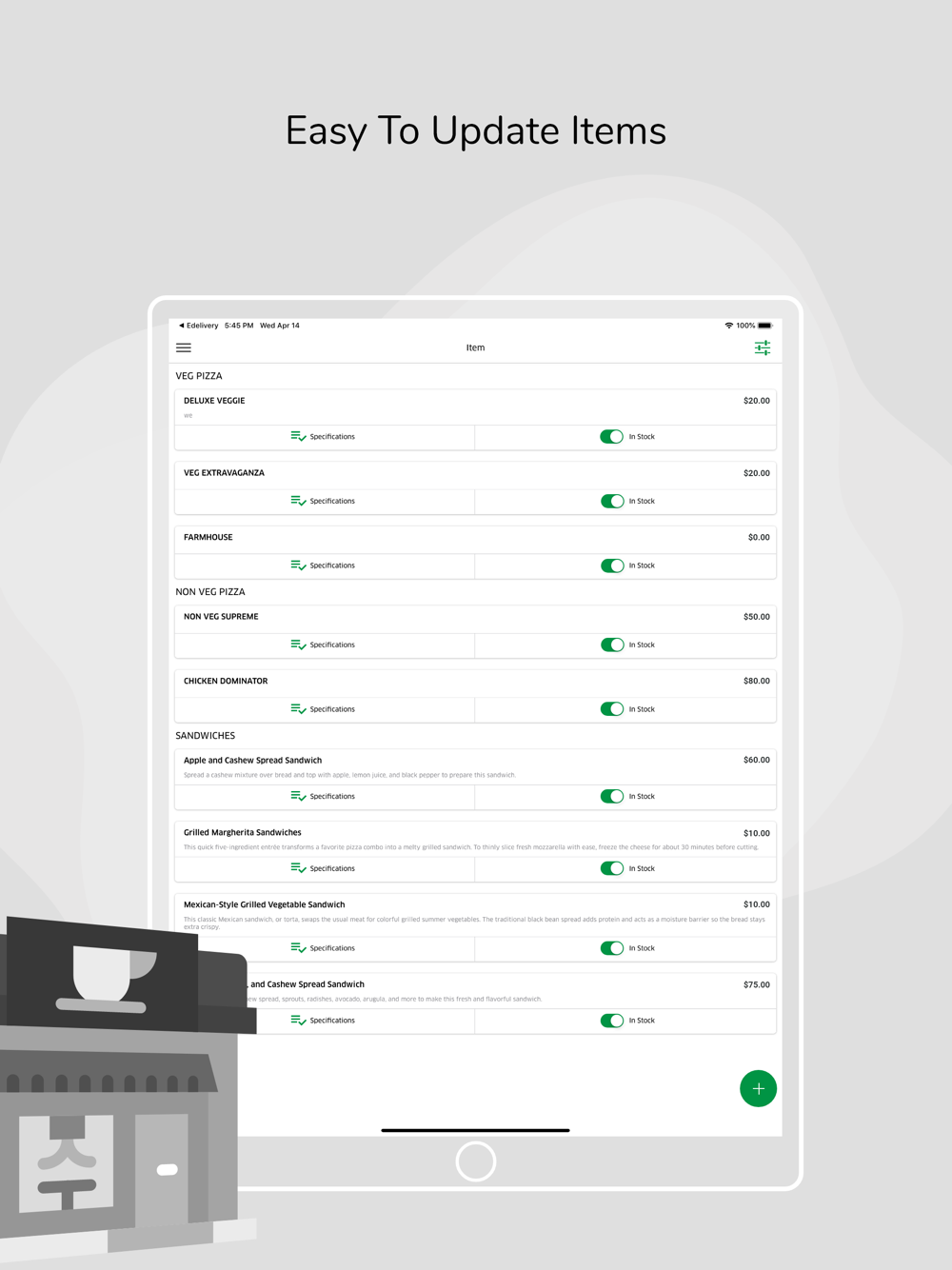Open the specifications list icon for Non Veg Supreme
952x1270 pixels.
(298, 645)
